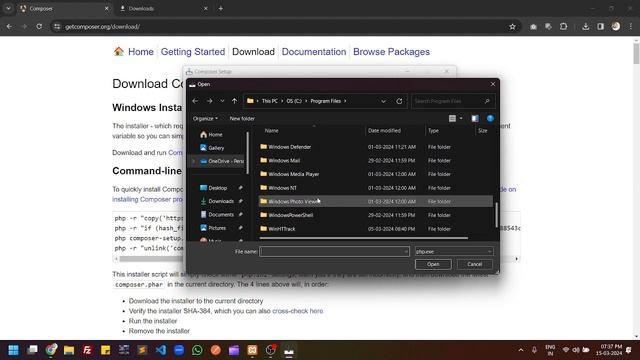Select the Windows Mail folder
The height and width of the screenshot is (360, 640).
(x=376, y=160)
